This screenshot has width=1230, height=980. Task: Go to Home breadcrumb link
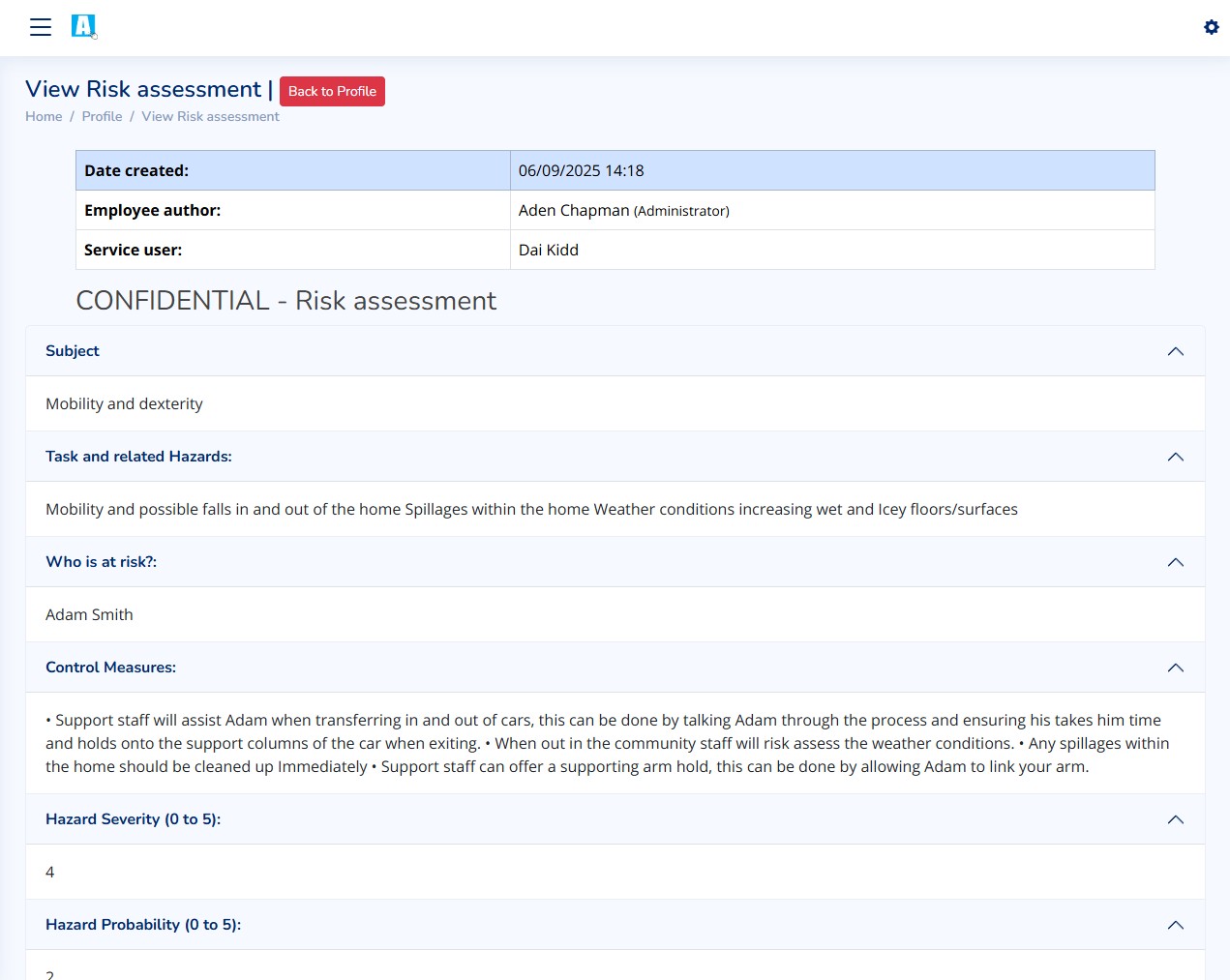tap(44, 116)
